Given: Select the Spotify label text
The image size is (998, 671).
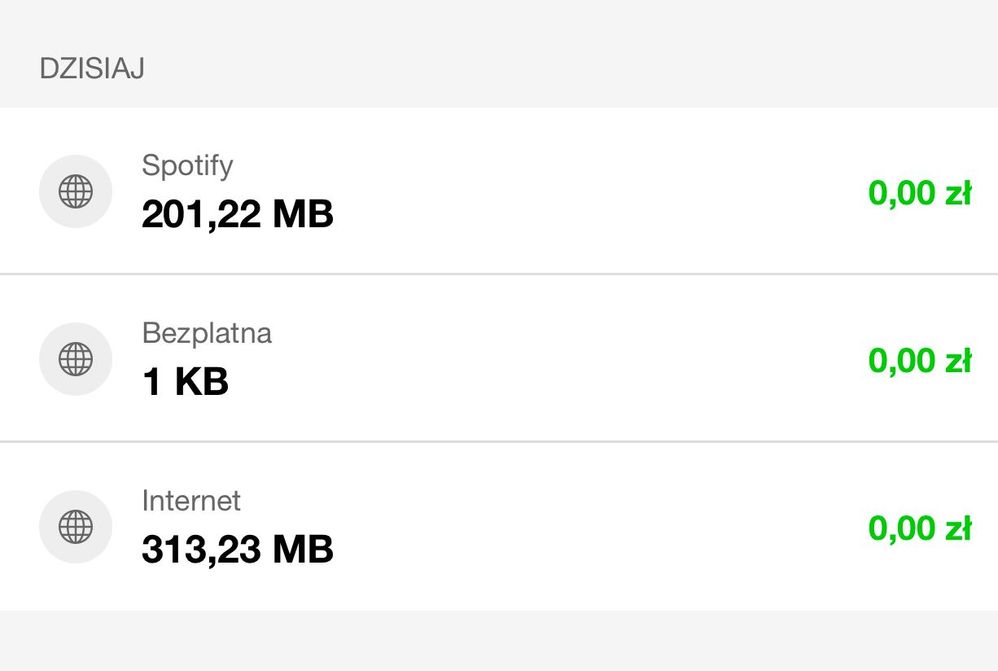Looking at the screenshot, I should pos(187,165).
